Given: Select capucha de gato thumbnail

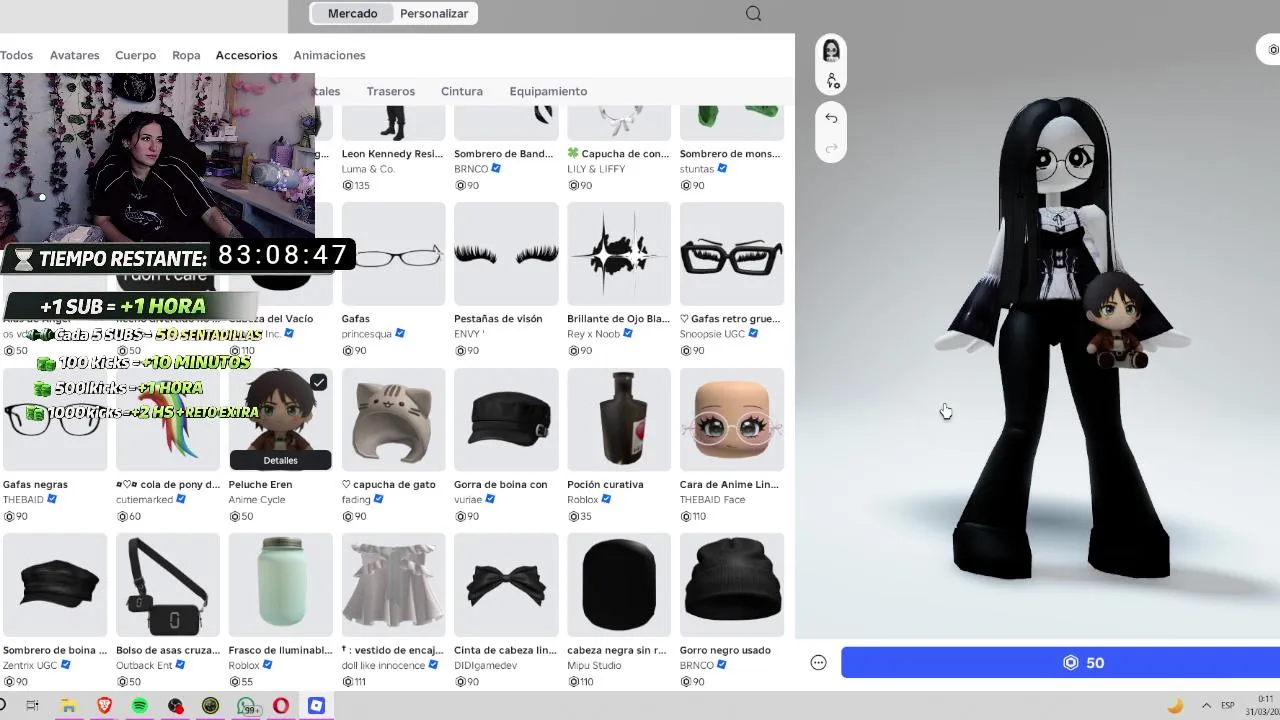Looking at the screenshot, I should tap(393, 420).
